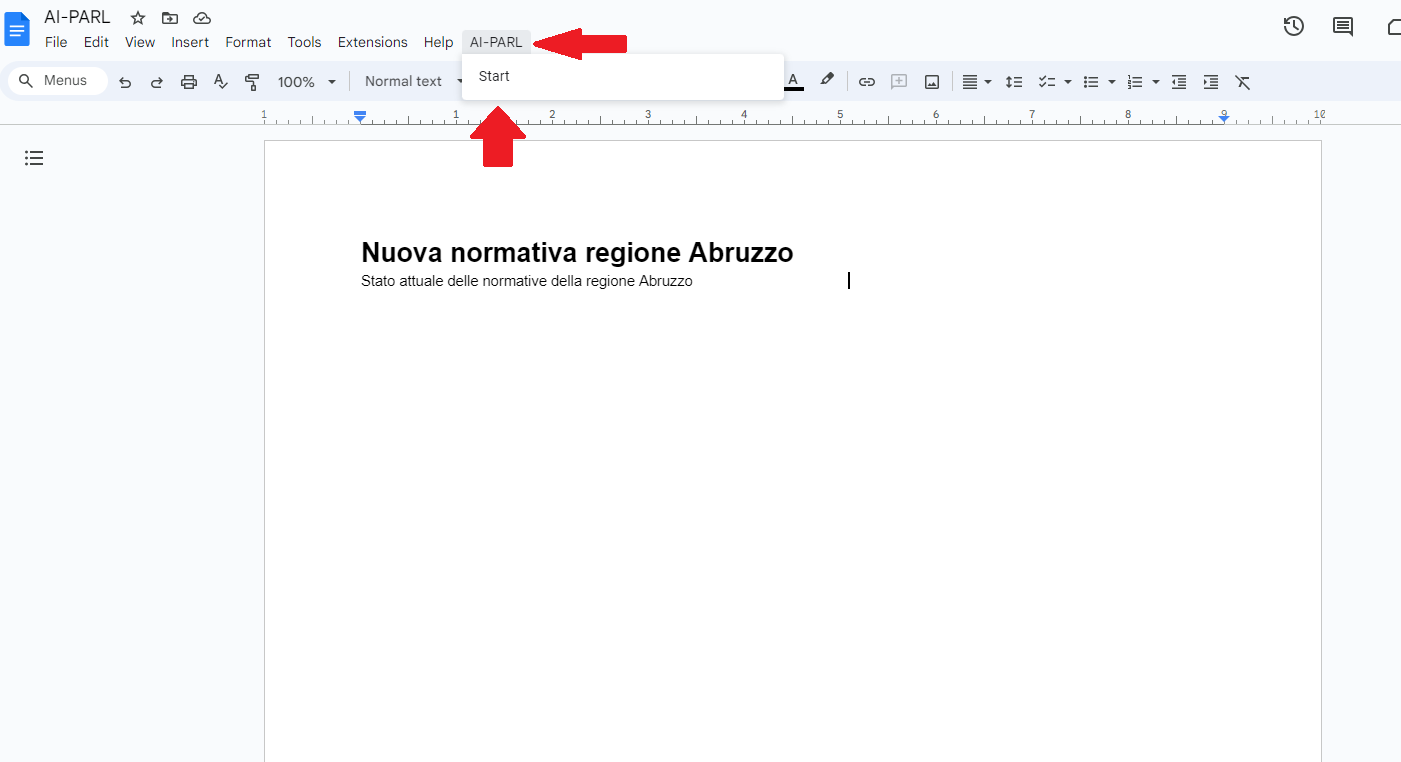Open the Extensions menu
This screenshot has width=1401, height=762.
[x=372, y=42]
